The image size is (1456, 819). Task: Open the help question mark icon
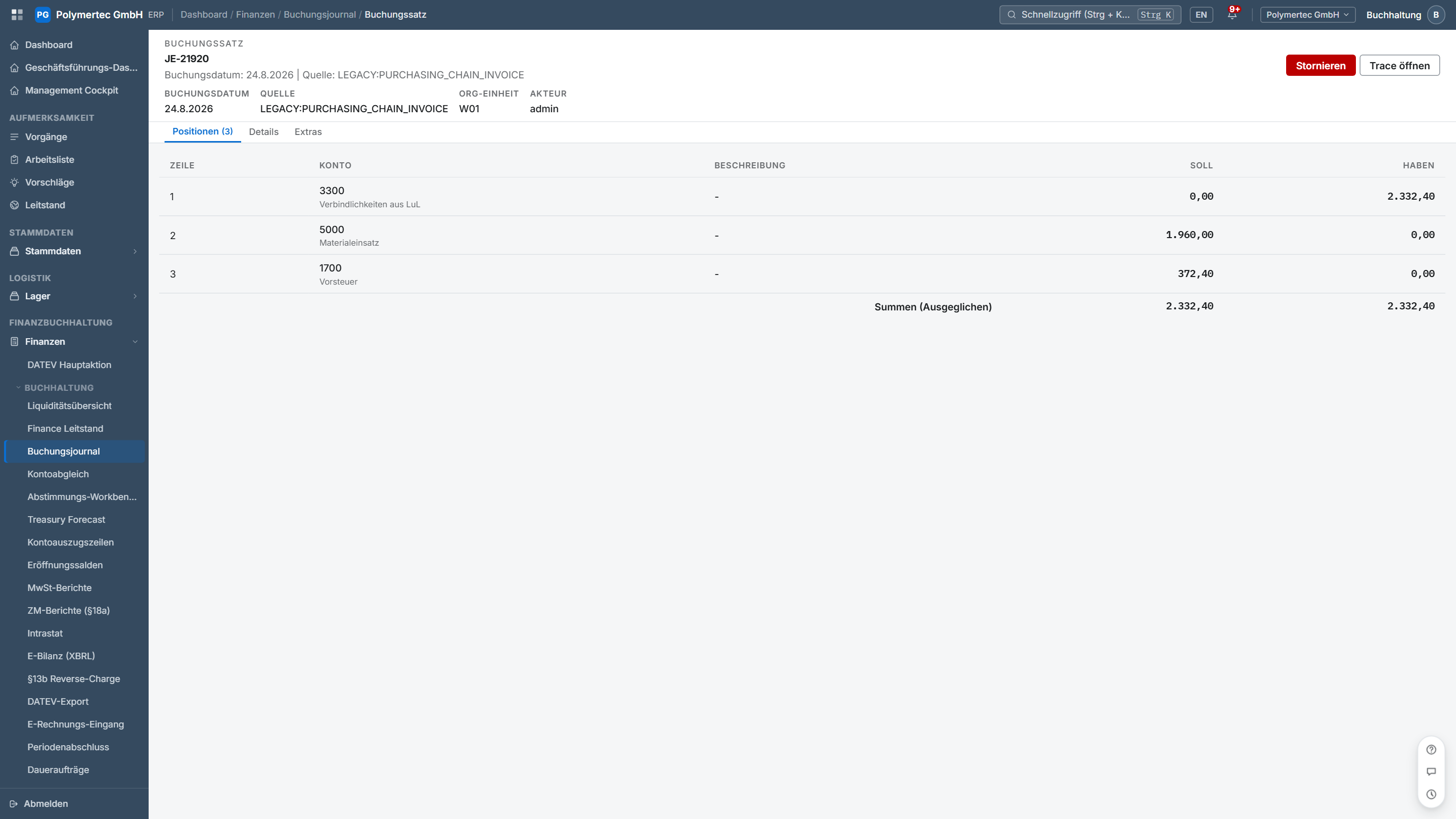tap(1431, 749)
